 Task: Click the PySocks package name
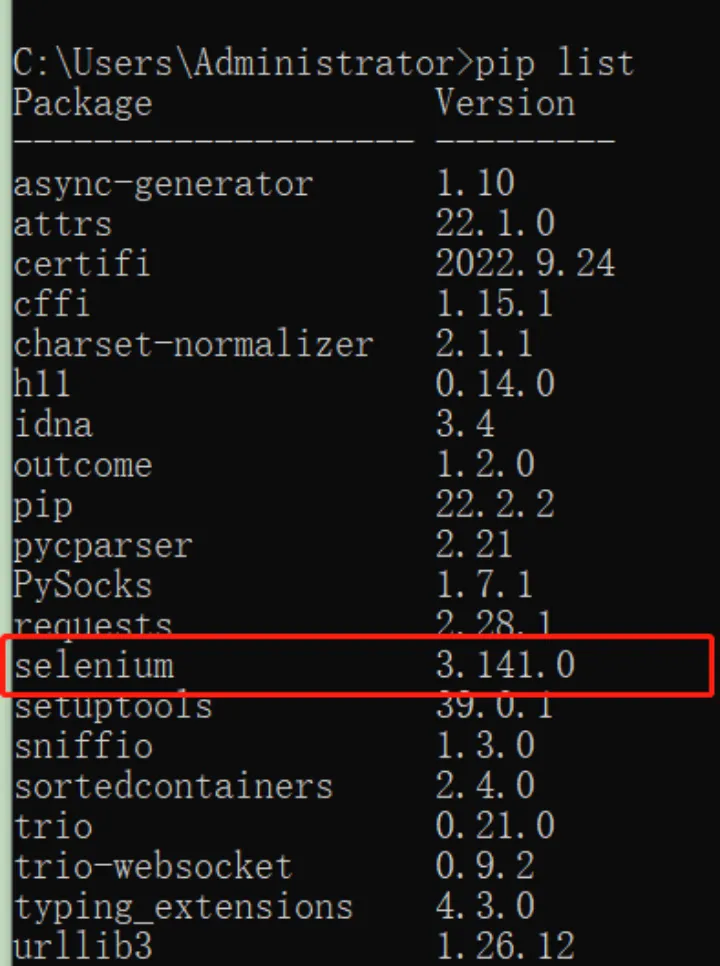83,585
